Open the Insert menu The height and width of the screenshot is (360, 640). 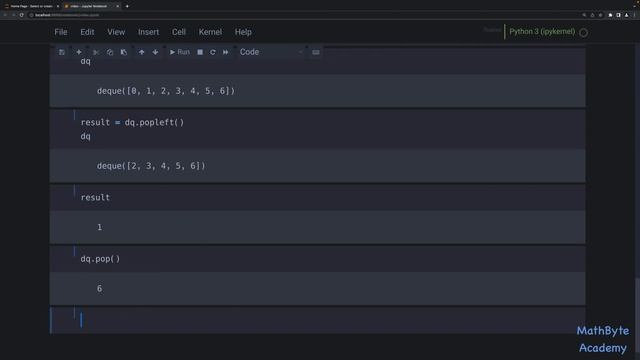click(149, 32)
